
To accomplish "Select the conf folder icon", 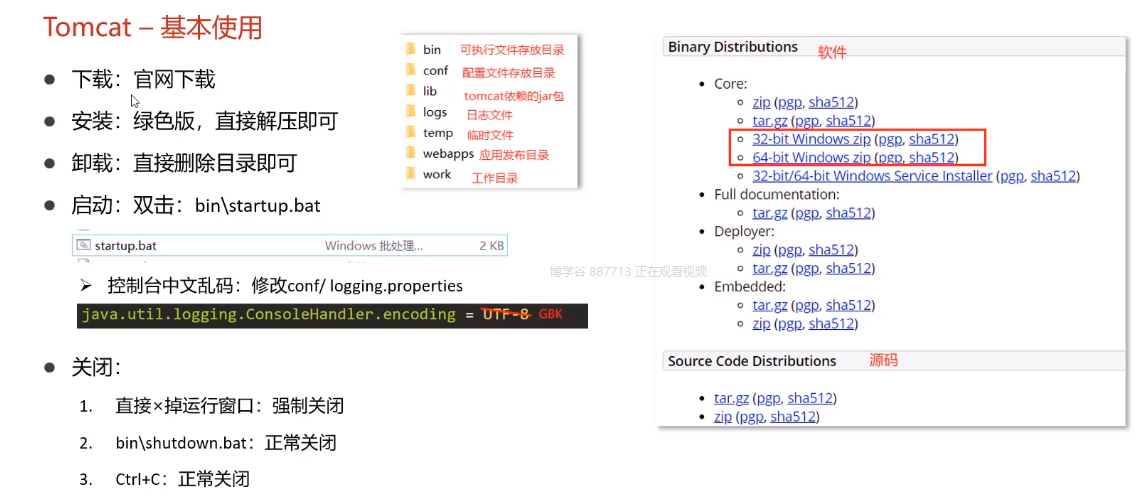I will click(409, 70).
